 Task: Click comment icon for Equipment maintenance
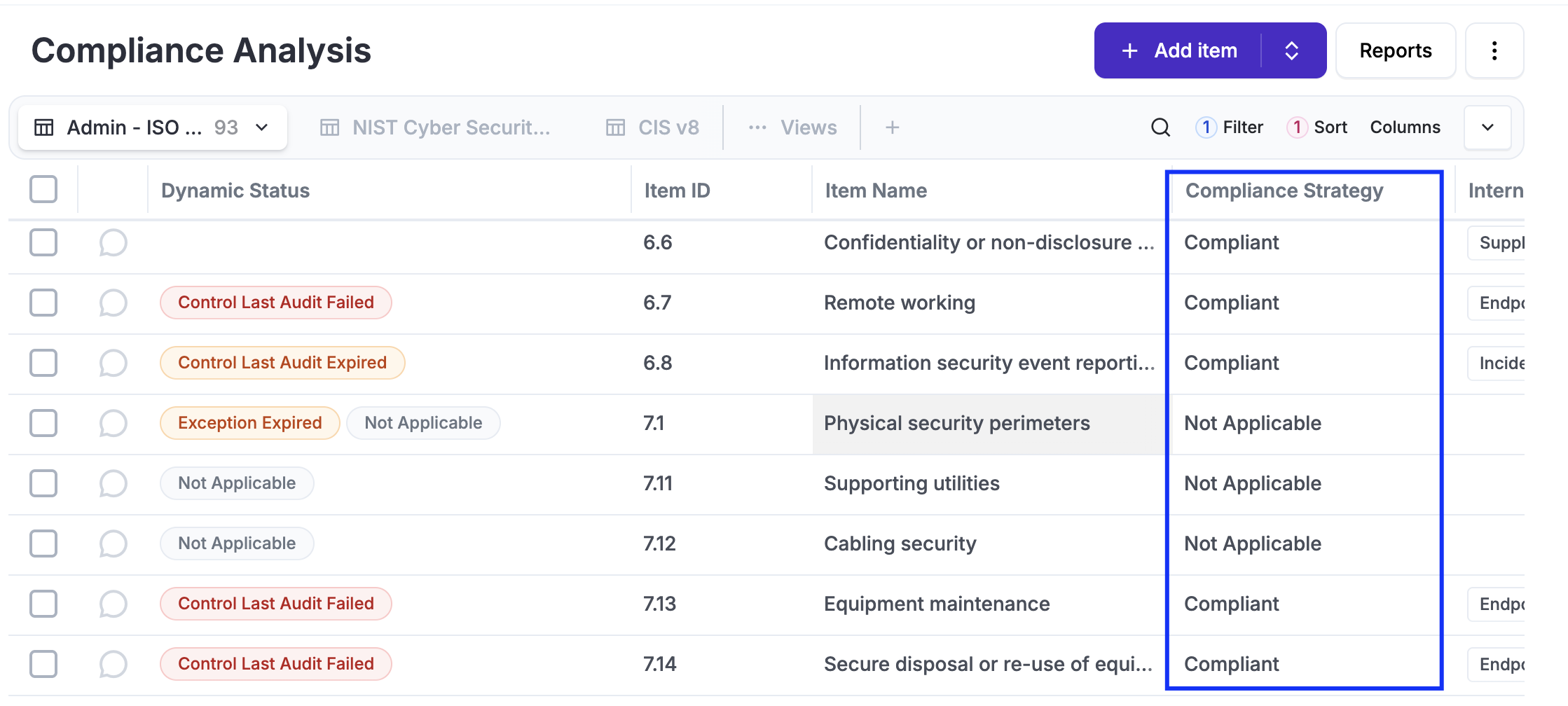pos(113,604)
